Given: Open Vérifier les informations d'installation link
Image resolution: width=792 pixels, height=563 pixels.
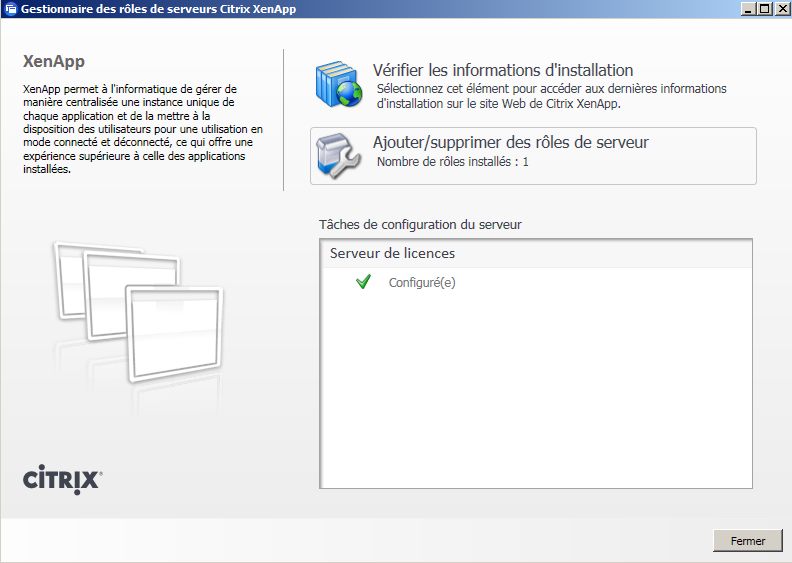Looking at the screenshot, I should [x=503, y=70].
